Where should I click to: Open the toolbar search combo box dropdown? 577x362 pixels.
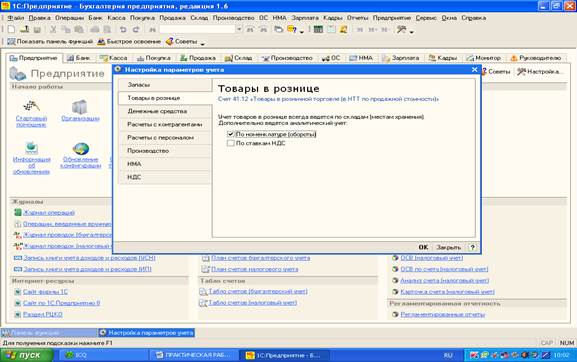click(x=239, y=29)
